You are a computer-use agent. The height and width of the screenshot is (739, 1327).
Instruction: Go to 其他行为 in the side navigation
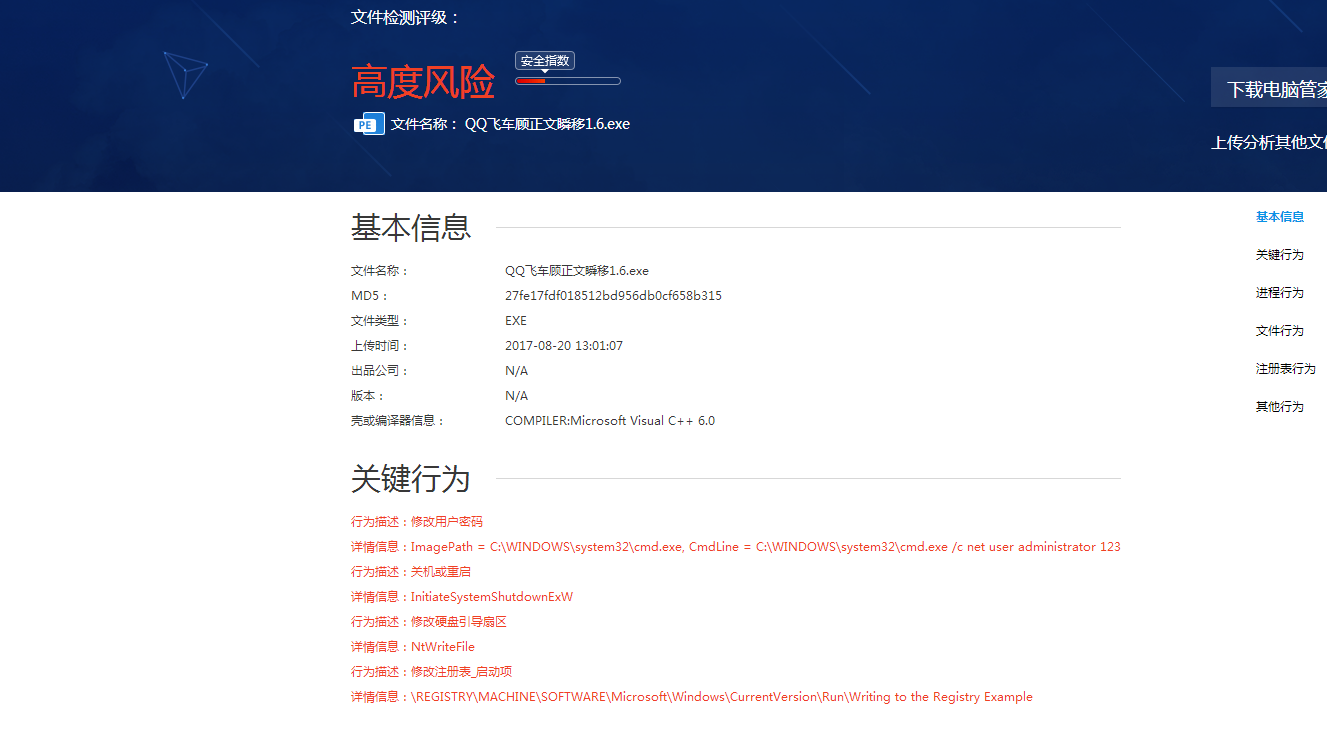click(1280, 407)
